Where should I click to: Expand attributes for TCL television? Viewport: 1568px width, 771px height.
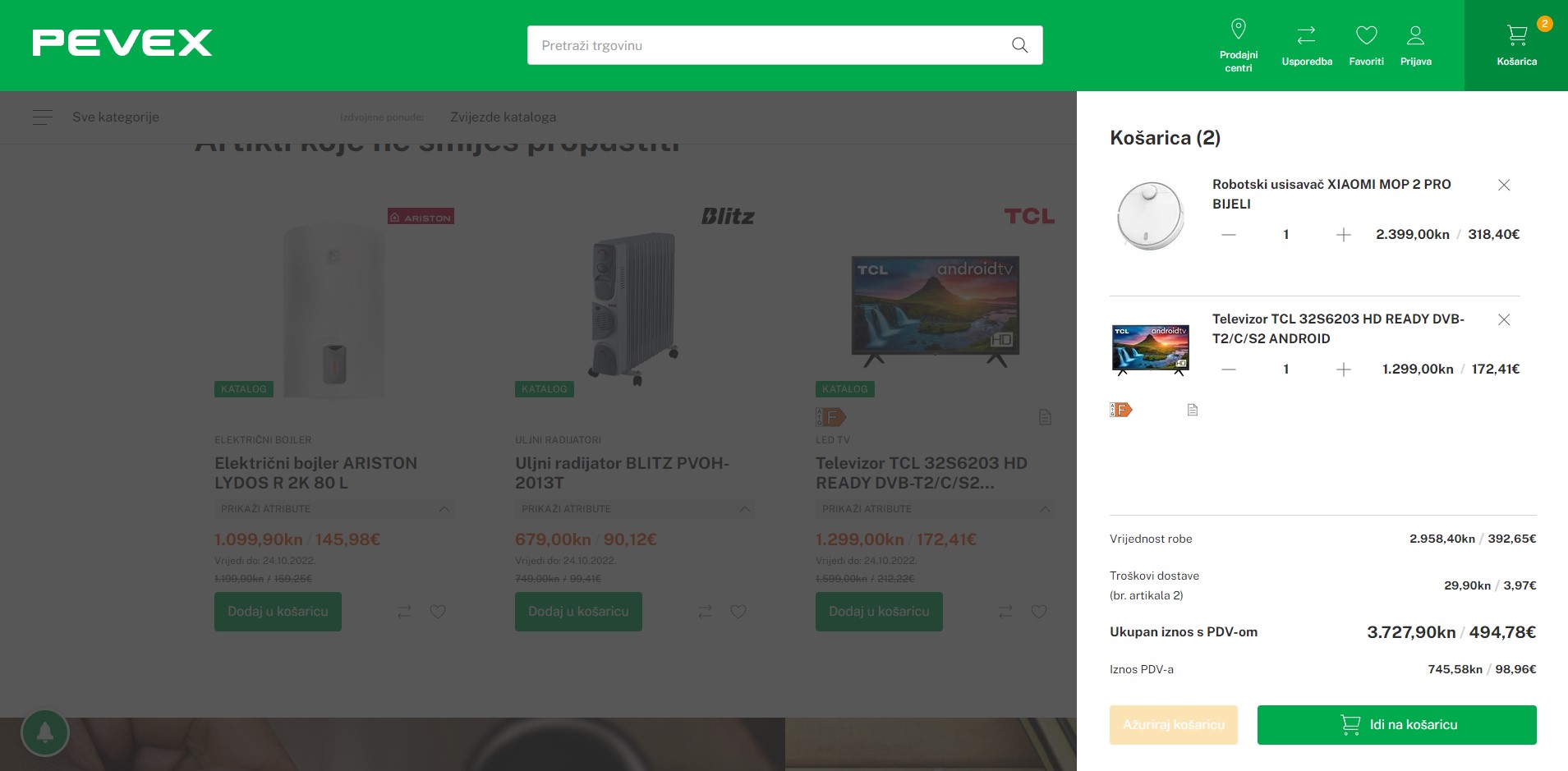click(x=936, y=509)
